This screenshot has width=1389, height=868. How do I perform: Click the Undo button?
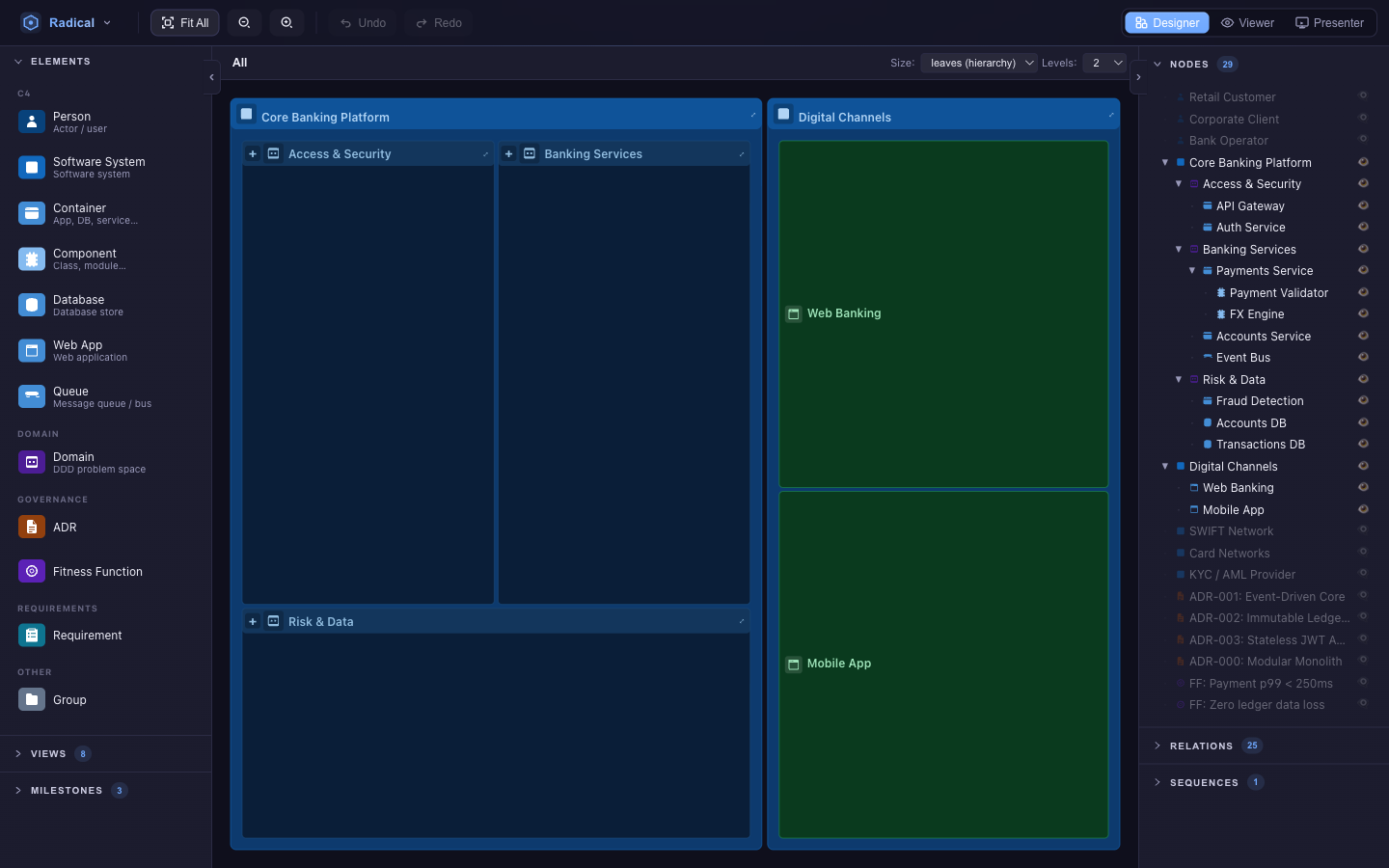(x=363, y=22)
